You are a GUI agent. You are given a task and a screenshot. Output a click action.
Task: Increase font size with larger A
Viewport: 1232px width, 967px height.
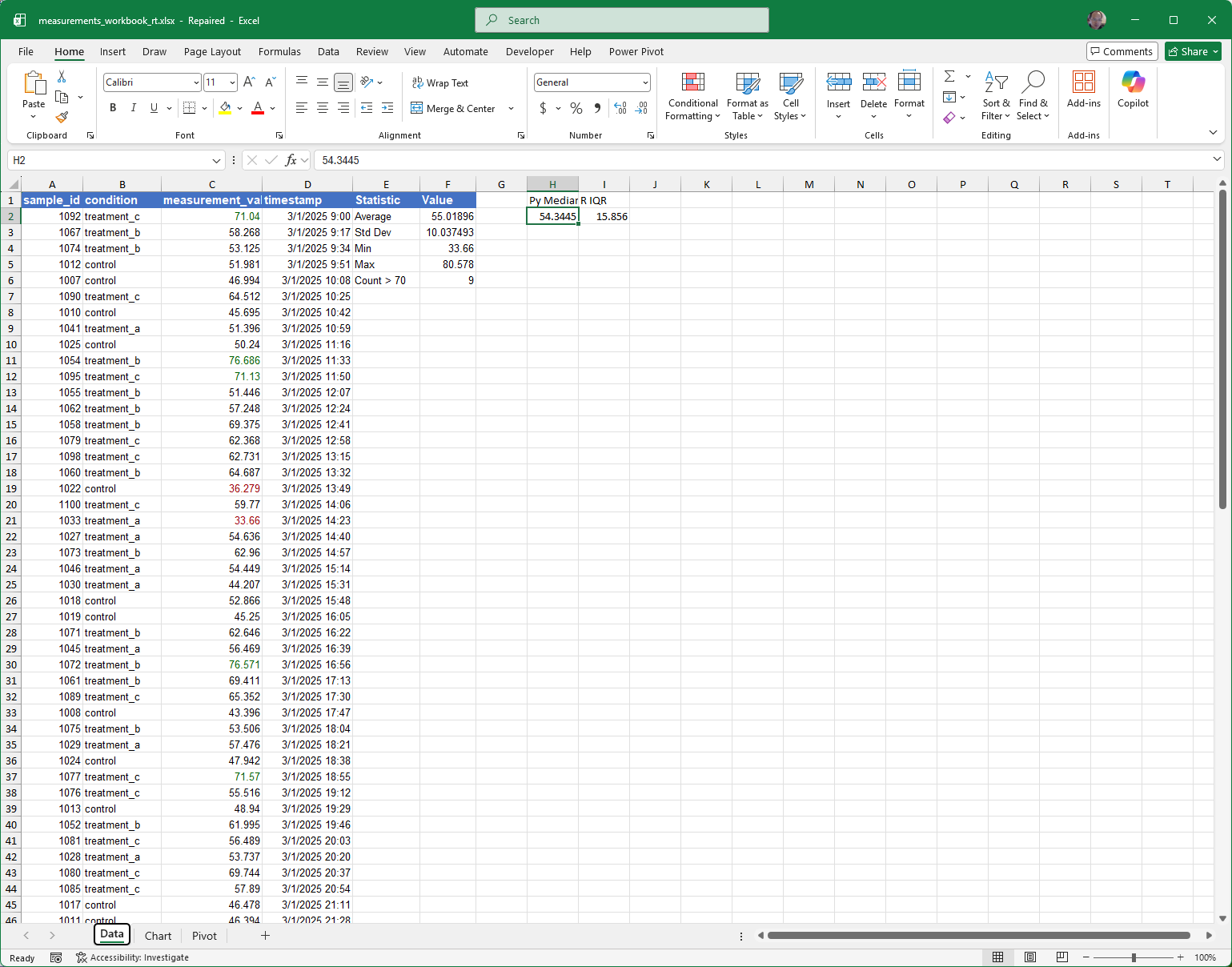249,82
